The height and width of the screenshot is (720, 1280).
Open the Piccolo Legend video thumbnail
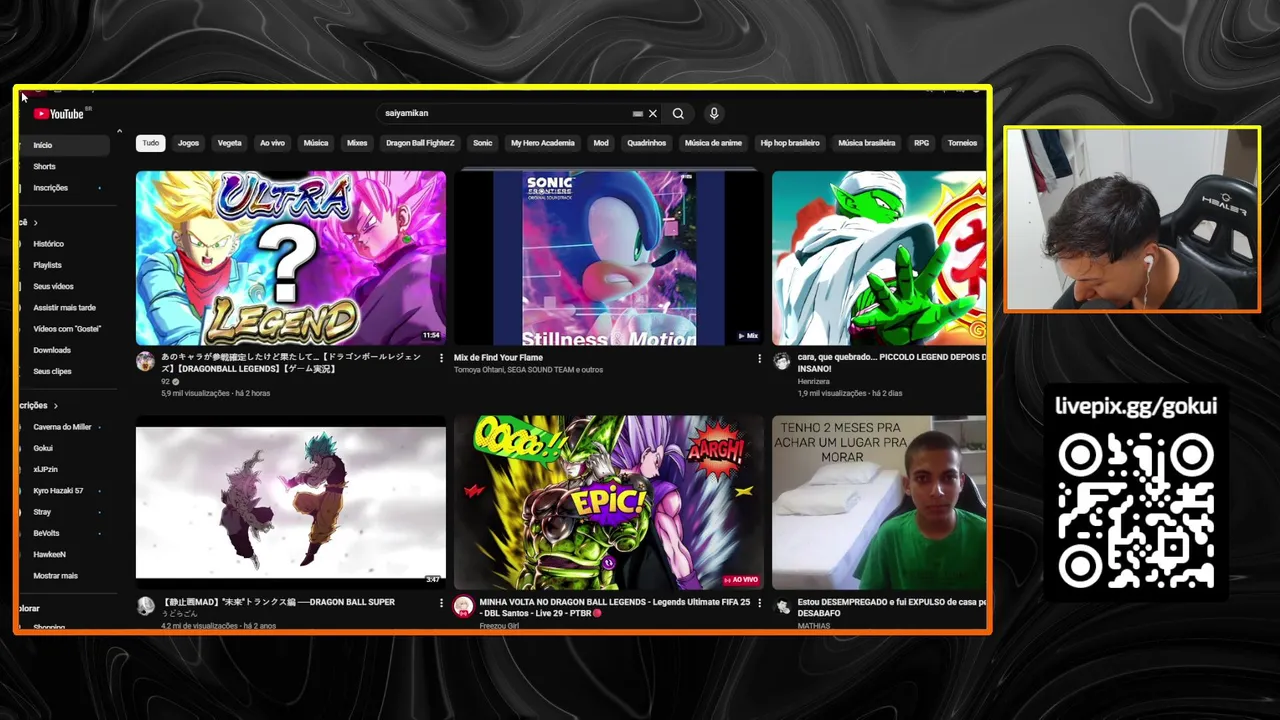(879, 258)
